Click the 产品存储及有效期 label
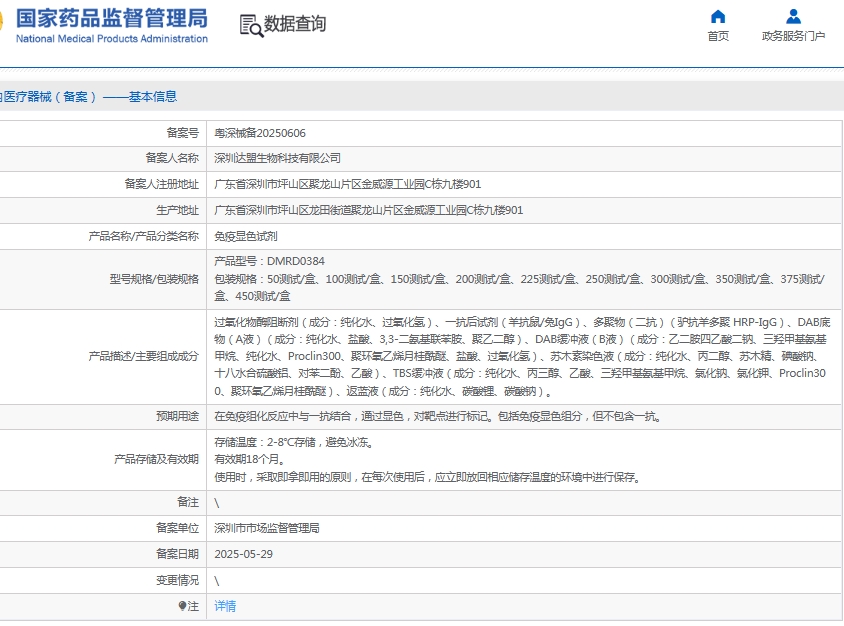This screenshot has width=844, height=626. coord(156,459)
